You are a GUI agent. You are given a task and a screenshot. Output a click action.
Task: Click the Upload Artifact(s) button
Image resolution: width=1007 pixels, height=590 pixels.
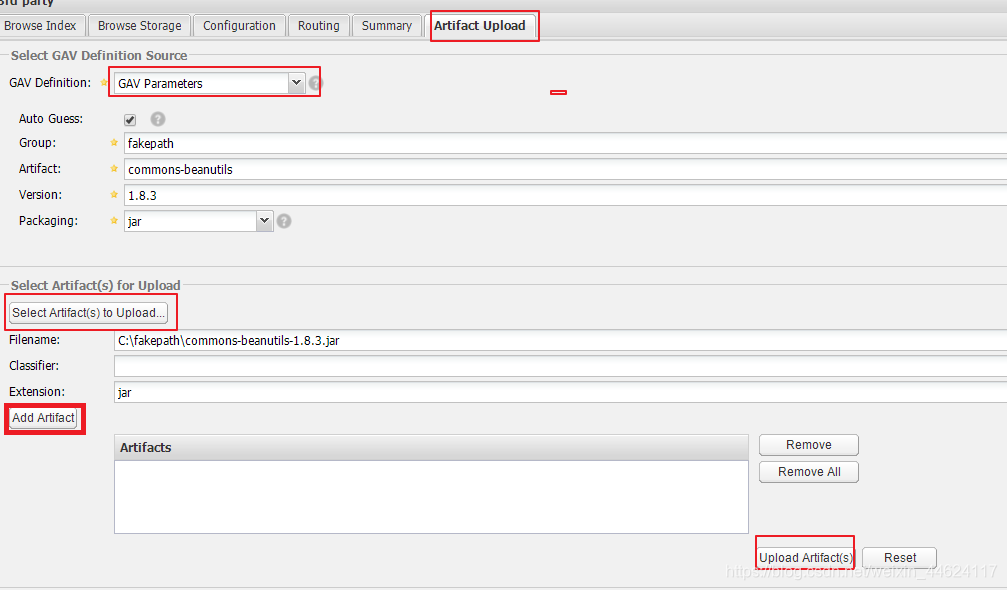(805, 558)
